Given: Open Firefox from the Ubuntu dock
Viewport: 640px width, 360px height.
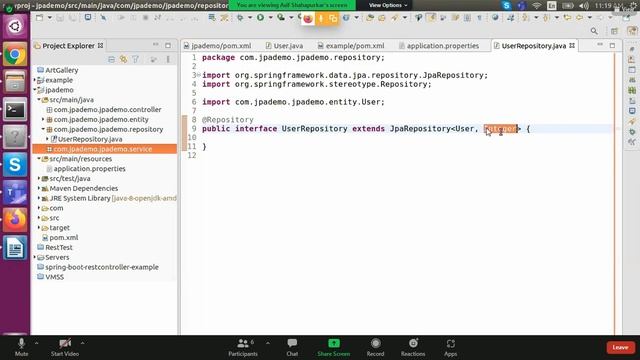Looking at the screenshot, I should 15,220.
